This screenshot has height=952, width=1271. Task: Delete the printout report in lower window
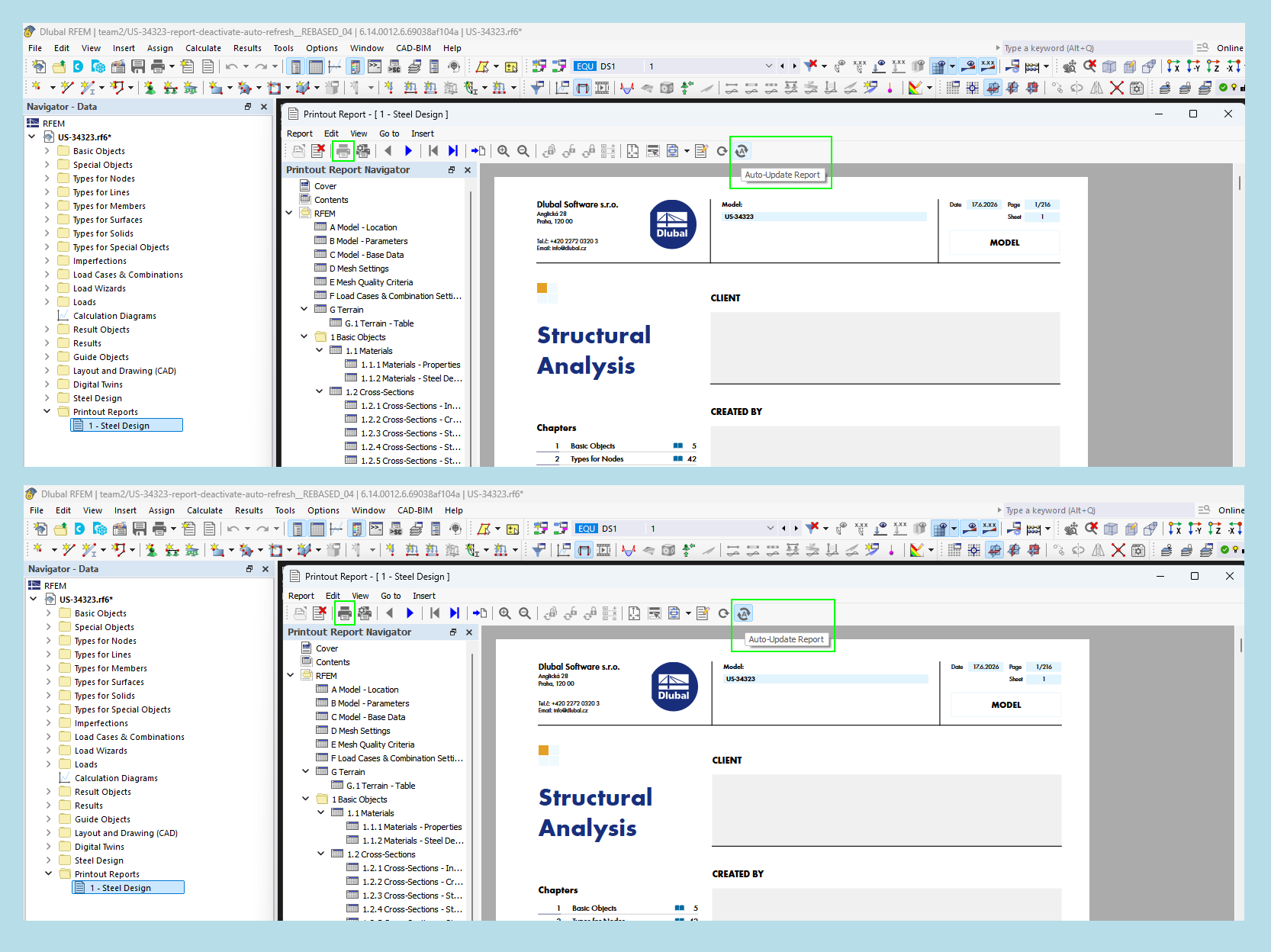(320, 613)
